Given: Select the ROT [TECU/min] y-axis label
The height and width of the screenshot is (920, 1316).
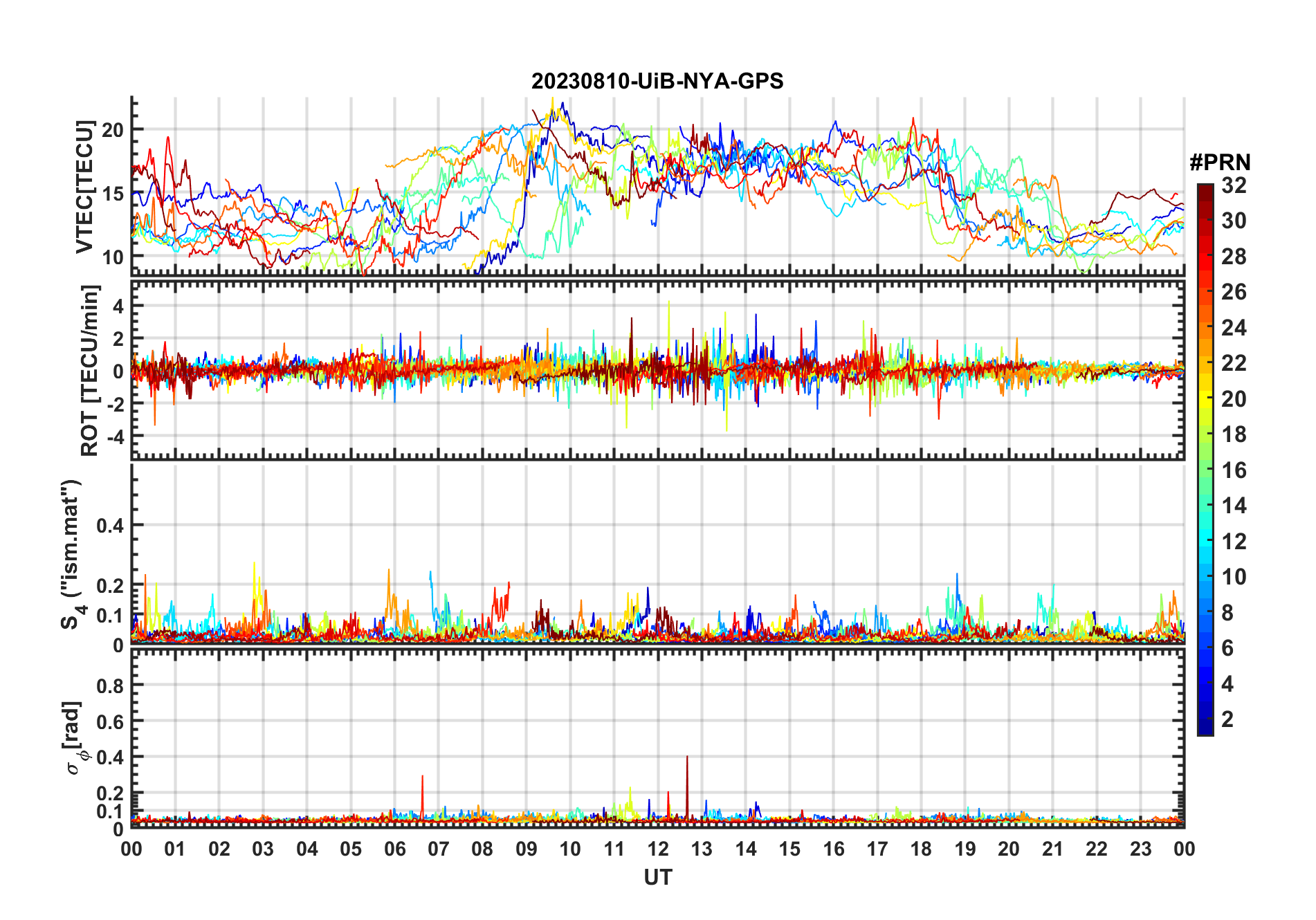Looking at the screenshot, I should tap(90, 370).
